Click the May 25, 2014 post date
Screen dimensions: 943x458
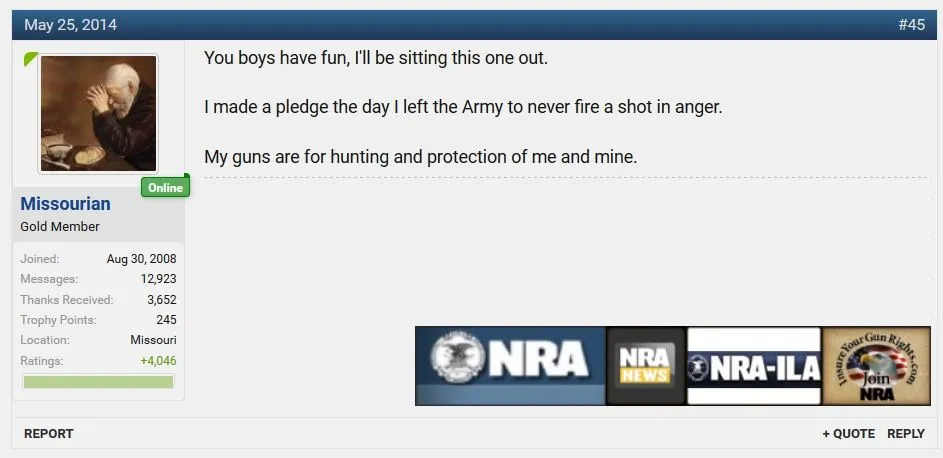click(x=70, y=25)
